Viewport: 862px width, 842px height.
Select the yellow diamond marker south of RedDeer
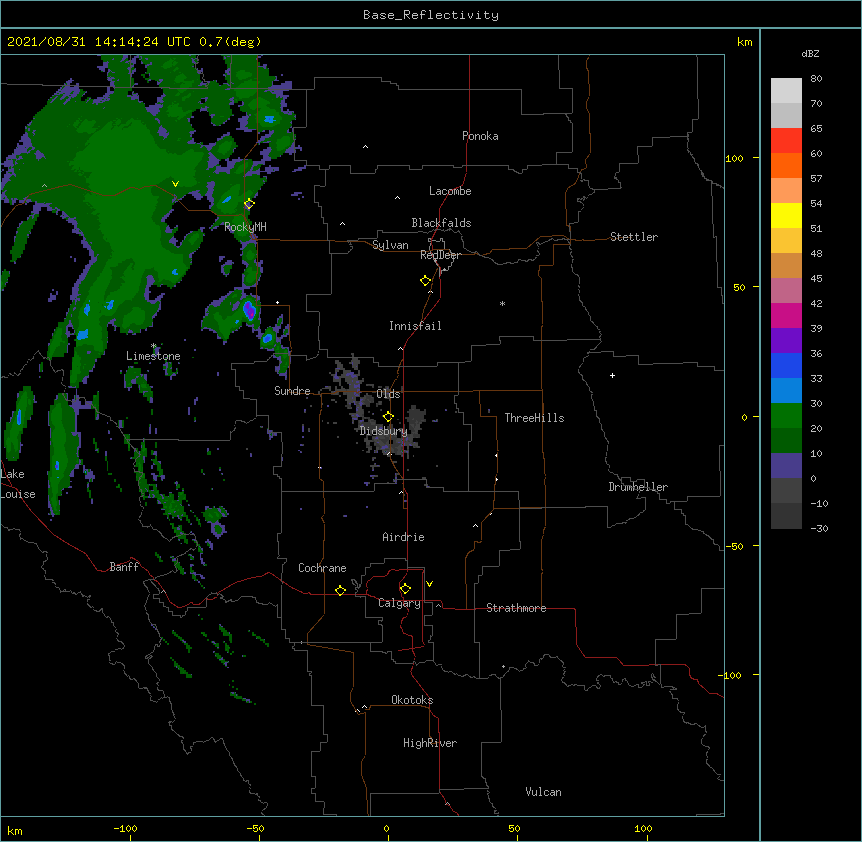426,281
